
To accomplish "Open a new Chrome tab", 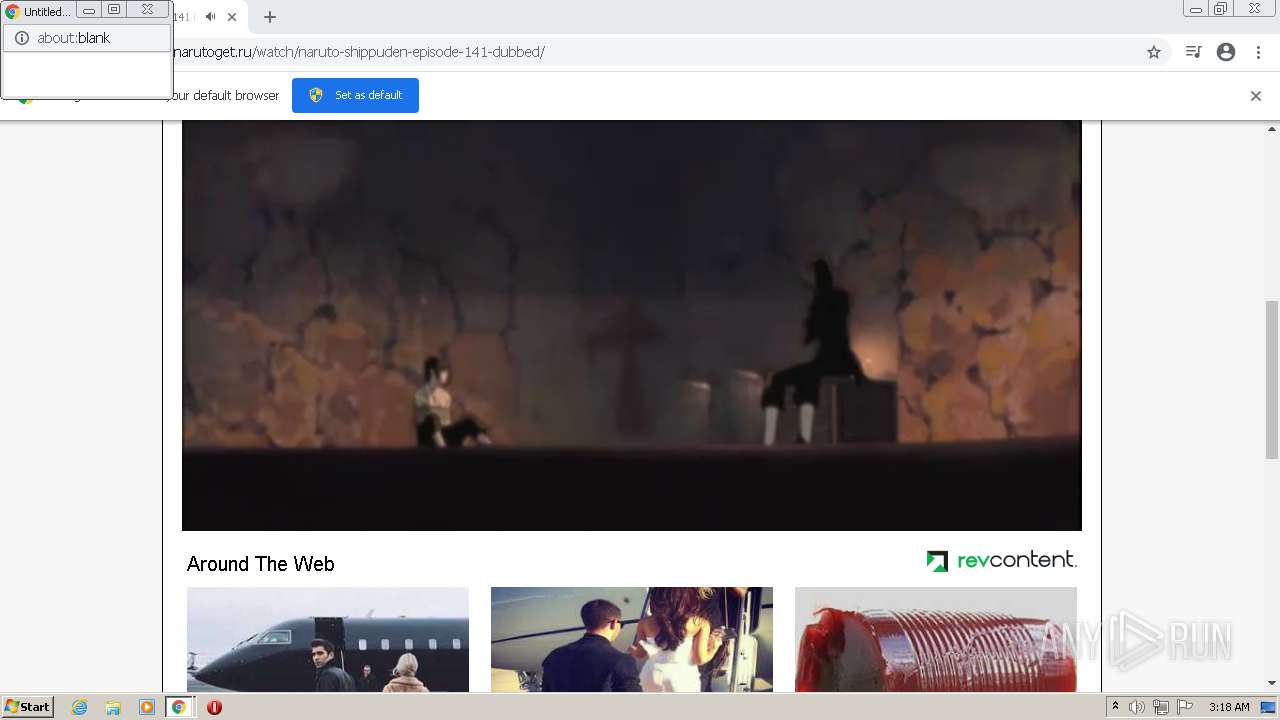I will pyautogui.click(x=270, y=17).
